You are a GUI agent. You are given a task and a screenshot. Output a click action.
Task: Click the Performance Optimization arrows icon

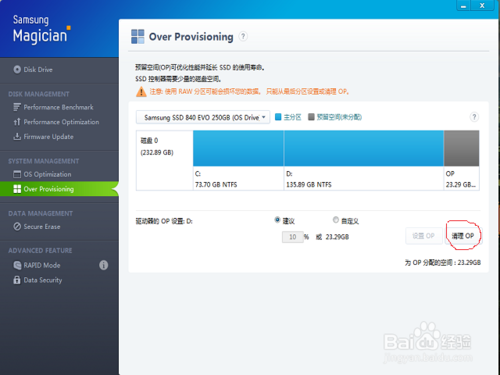pyautogui.click(x=17, y=122)
